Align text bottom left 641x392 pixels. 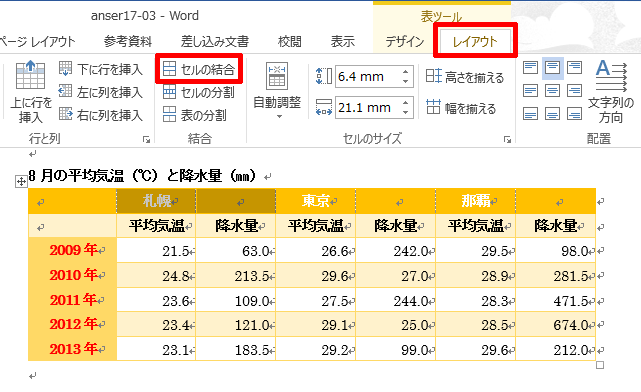pos(530,114)
